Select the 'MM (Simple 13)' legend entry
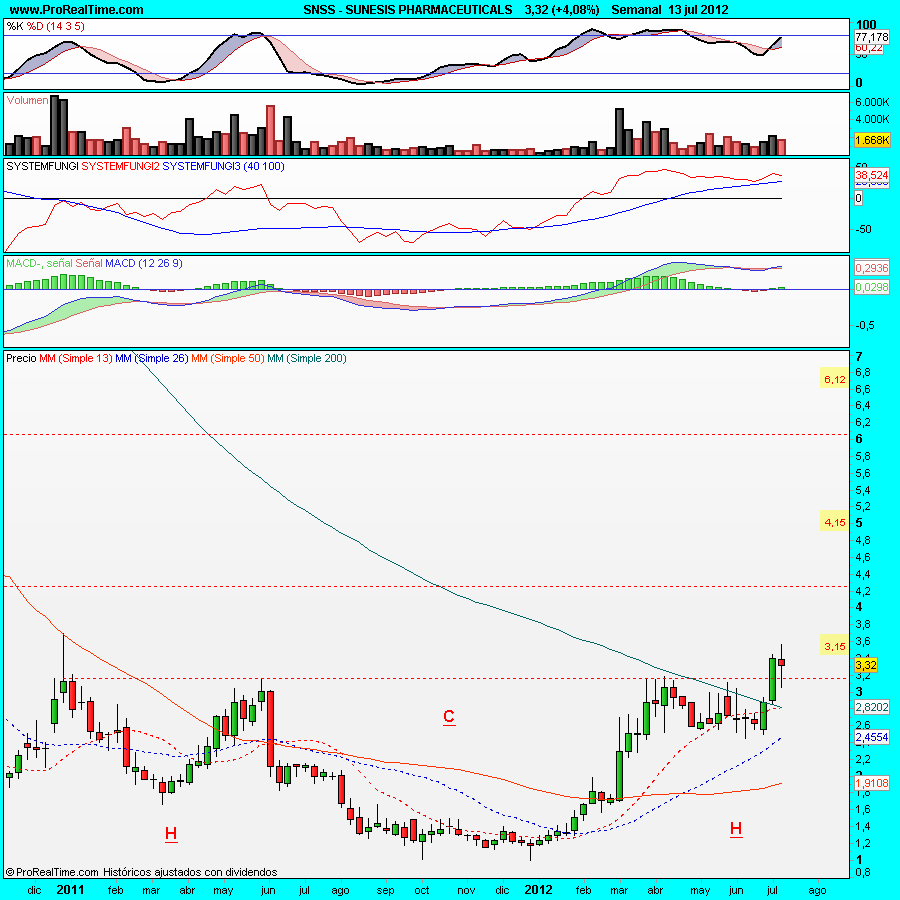This screenshot has height=900, width=900. click(76, 359)
